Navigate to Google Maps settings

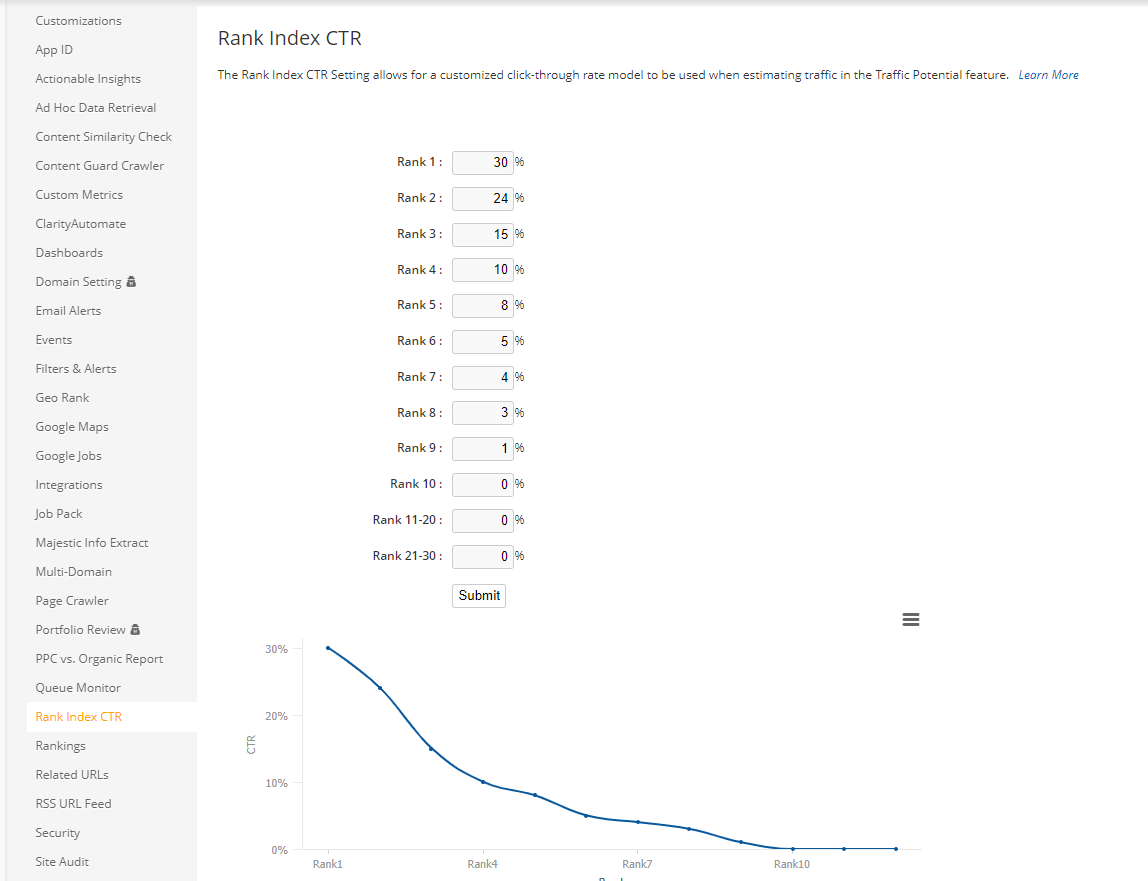pos(72,427)
